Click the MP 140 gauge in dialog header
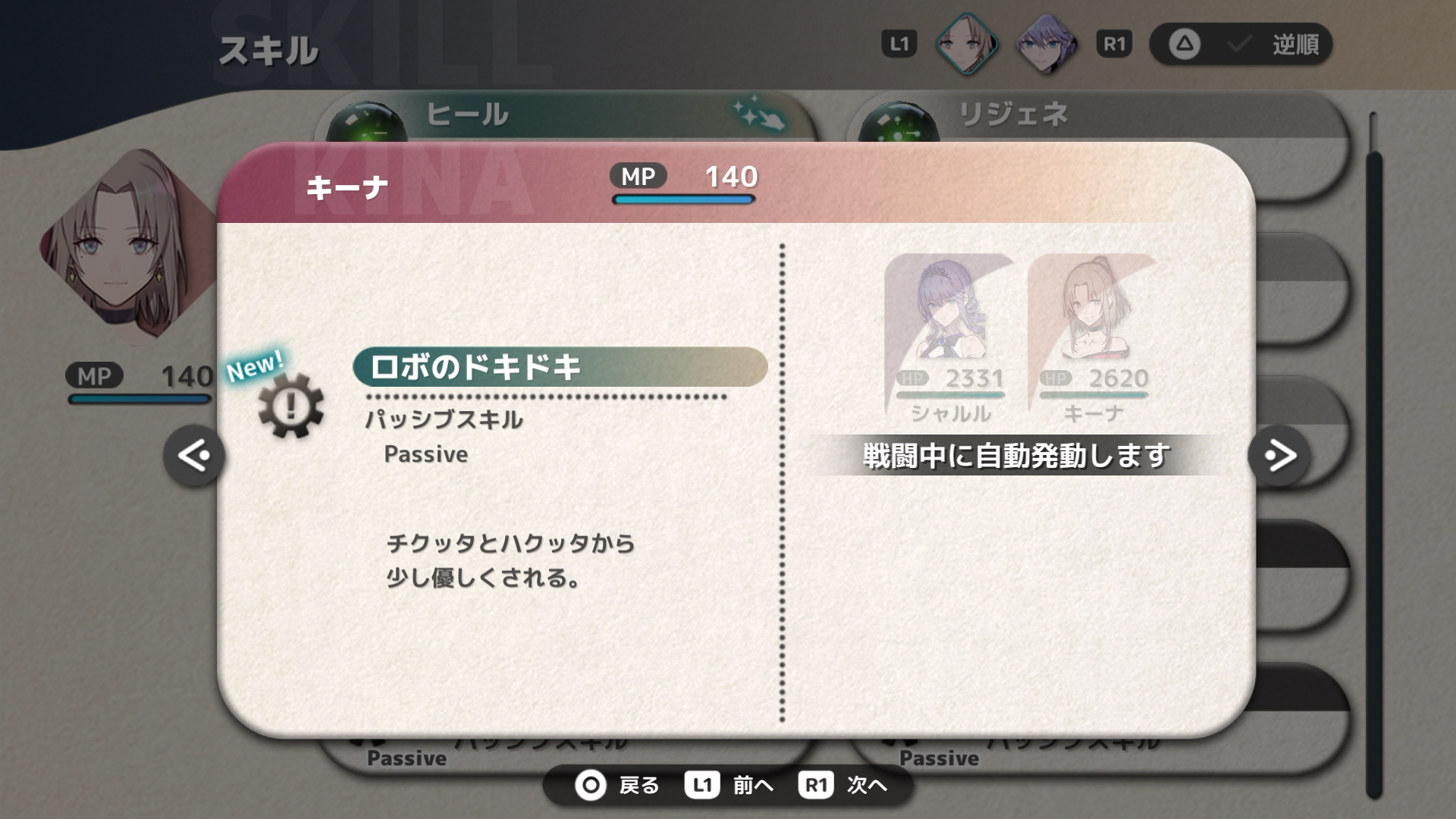 (684, 184)
